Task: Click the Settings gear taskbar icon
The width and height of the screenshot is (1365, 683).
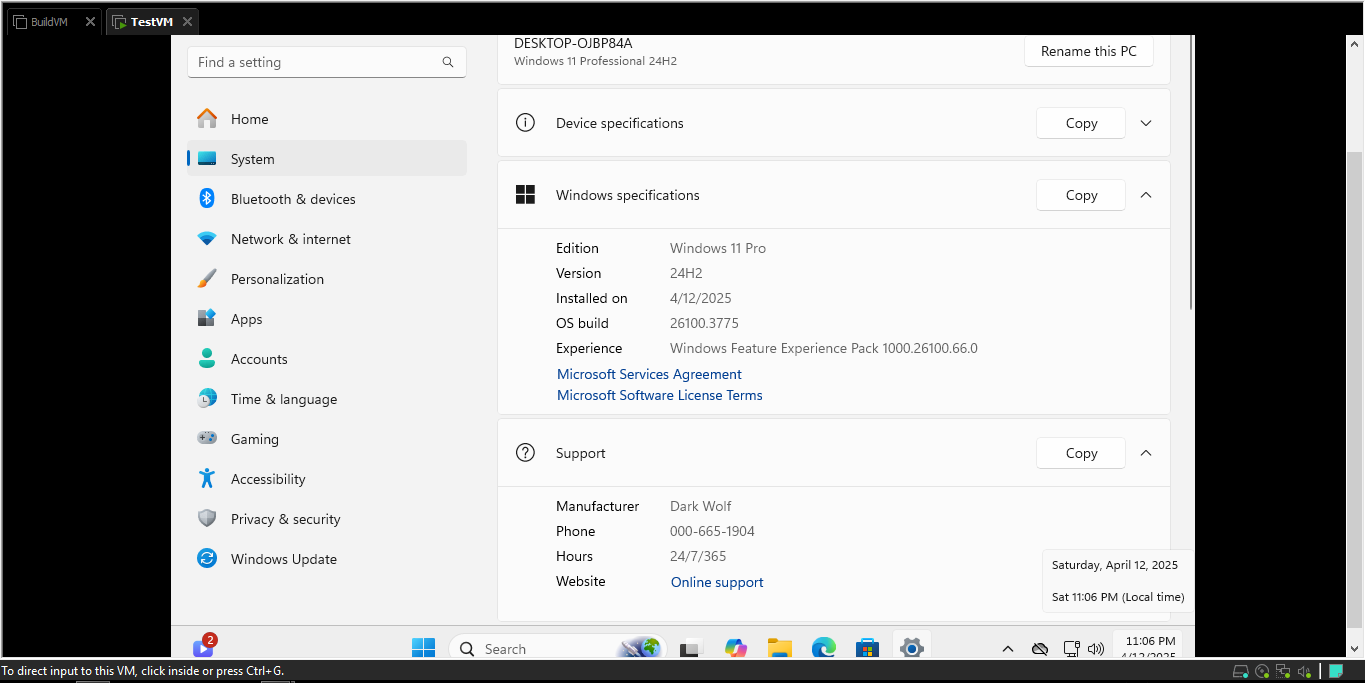Action: tap(911, 648)
